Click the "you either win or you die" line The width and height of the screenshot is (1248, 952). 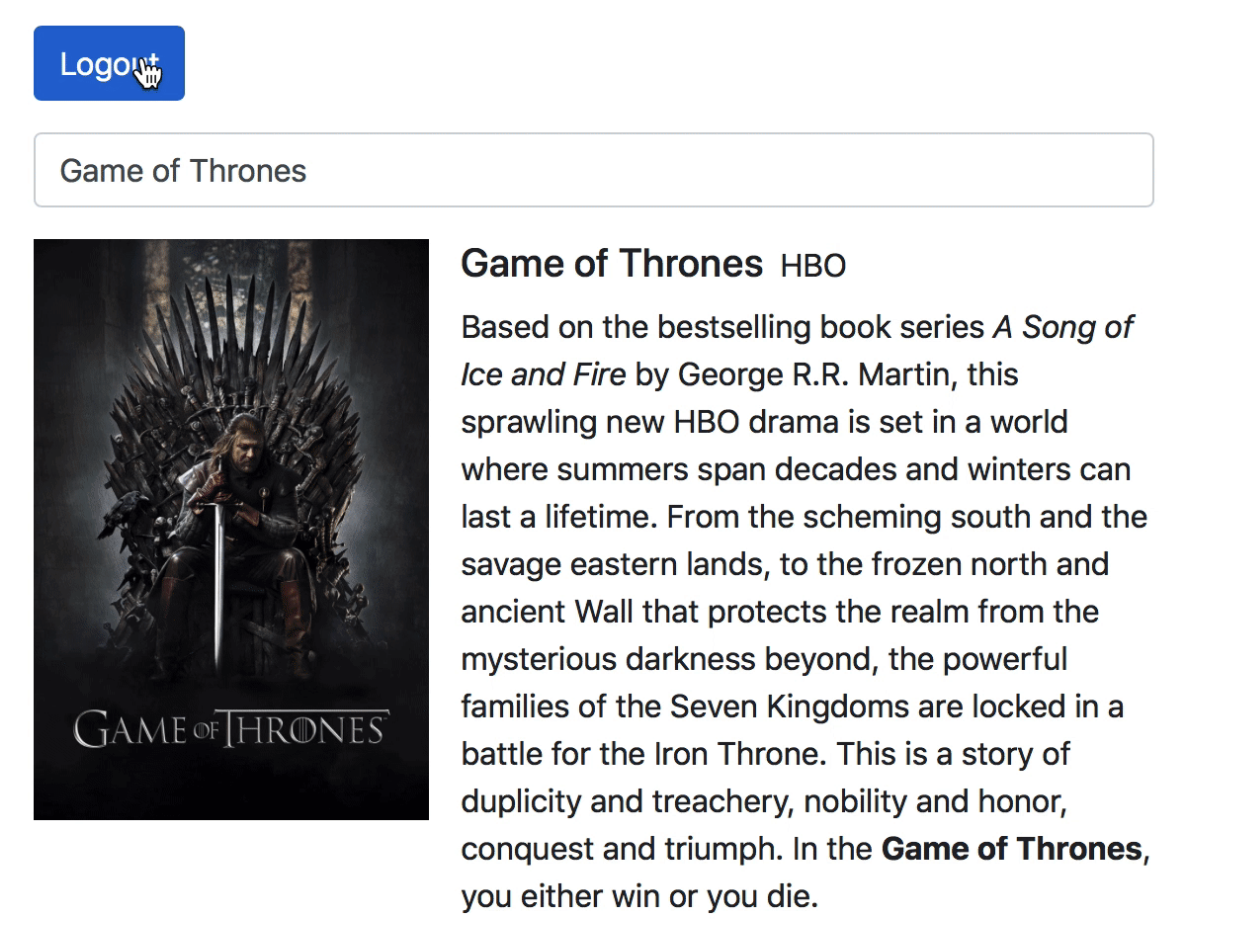pyautogui.click(x=640, y=897)
